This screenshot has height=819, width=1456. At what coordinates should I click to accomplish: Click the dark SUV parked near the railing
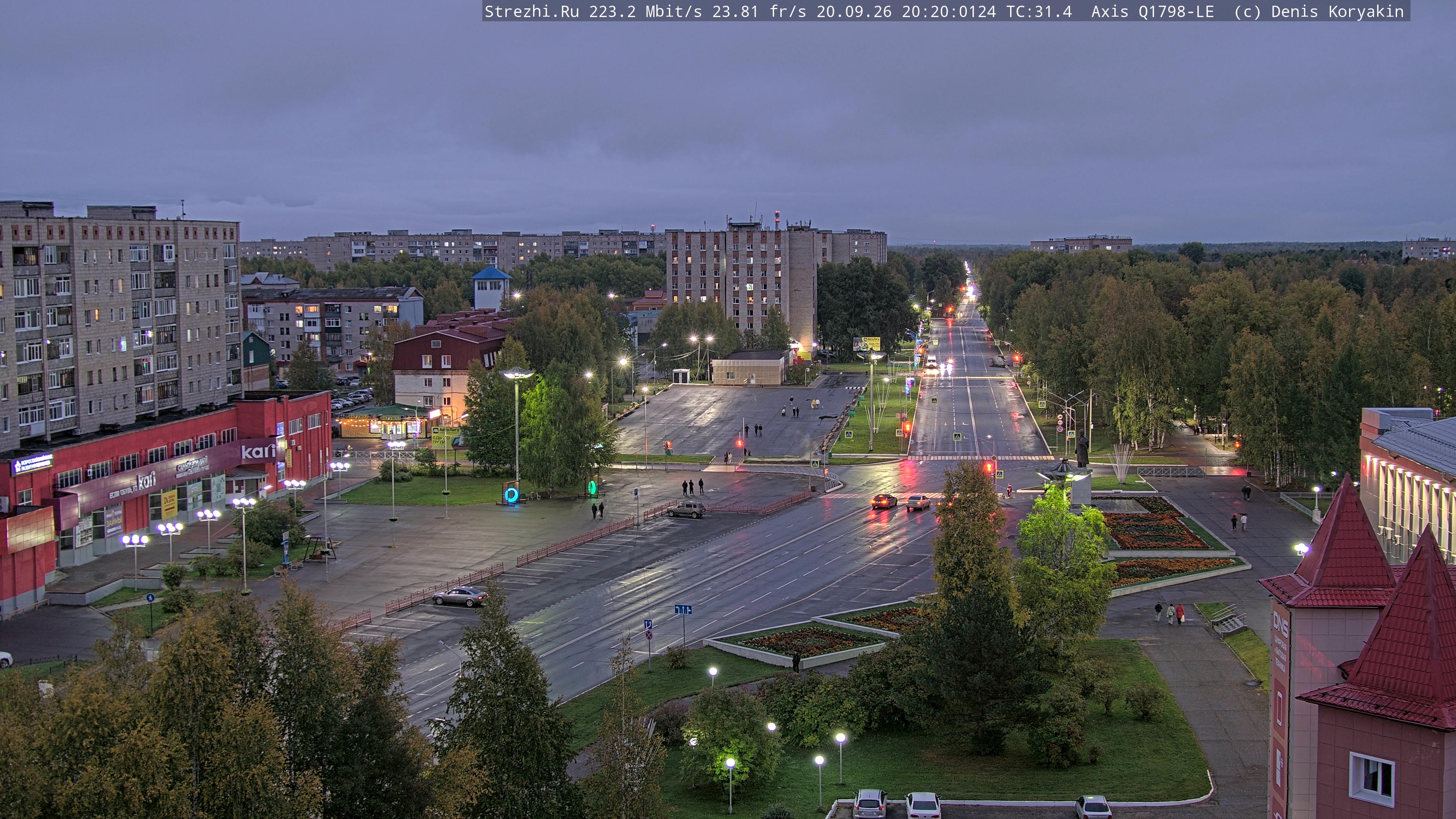(x=686, y=509)
